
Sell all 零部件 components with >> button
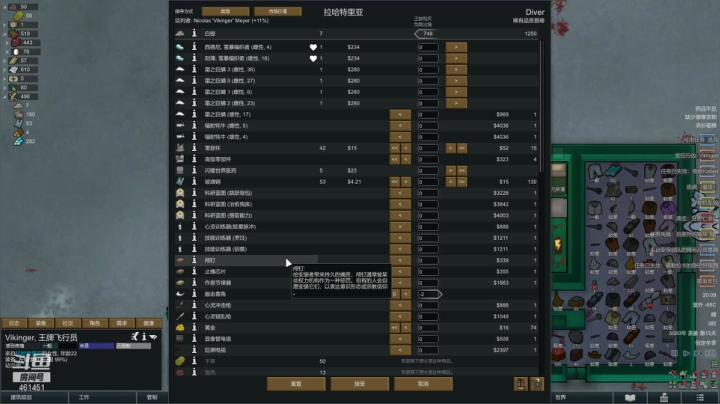pyautogui.click(x=461, y=148)
